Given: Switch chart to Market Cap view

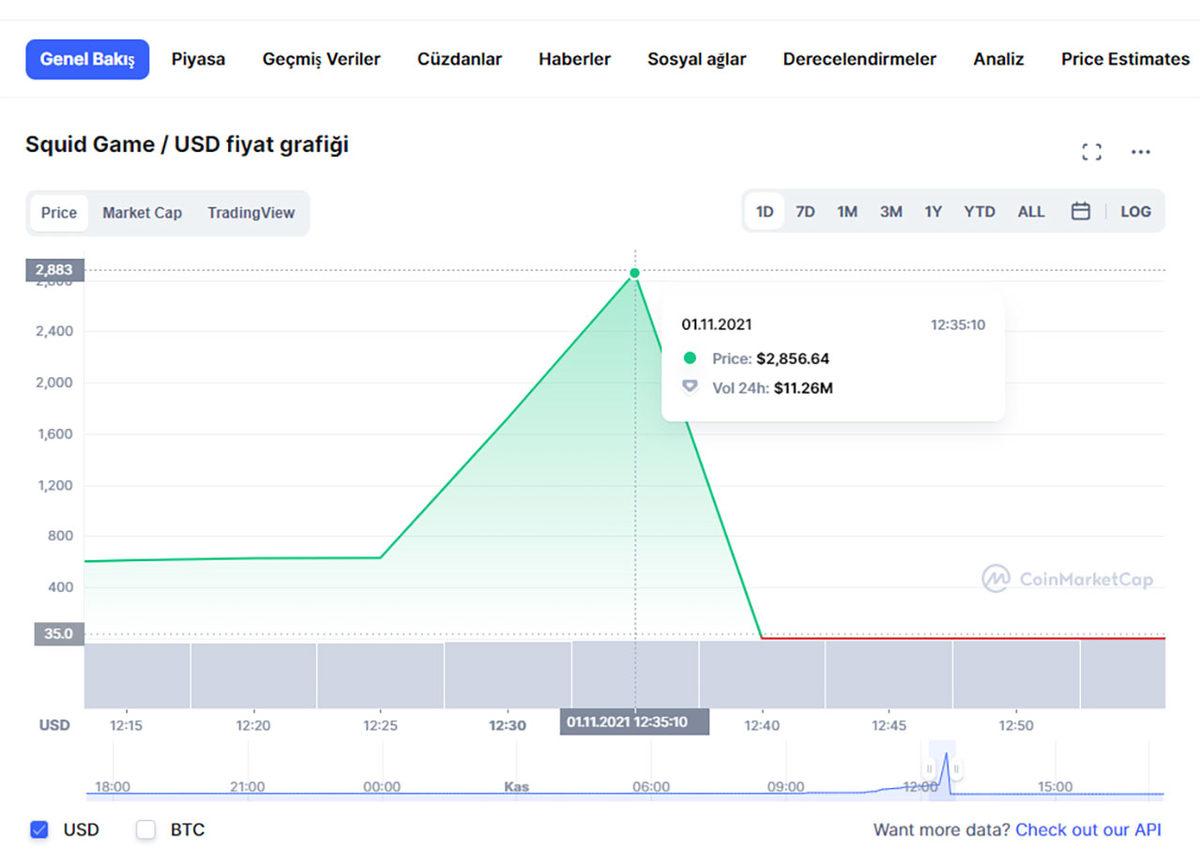Looking at the screenshot, I should (x=141, y=212).
